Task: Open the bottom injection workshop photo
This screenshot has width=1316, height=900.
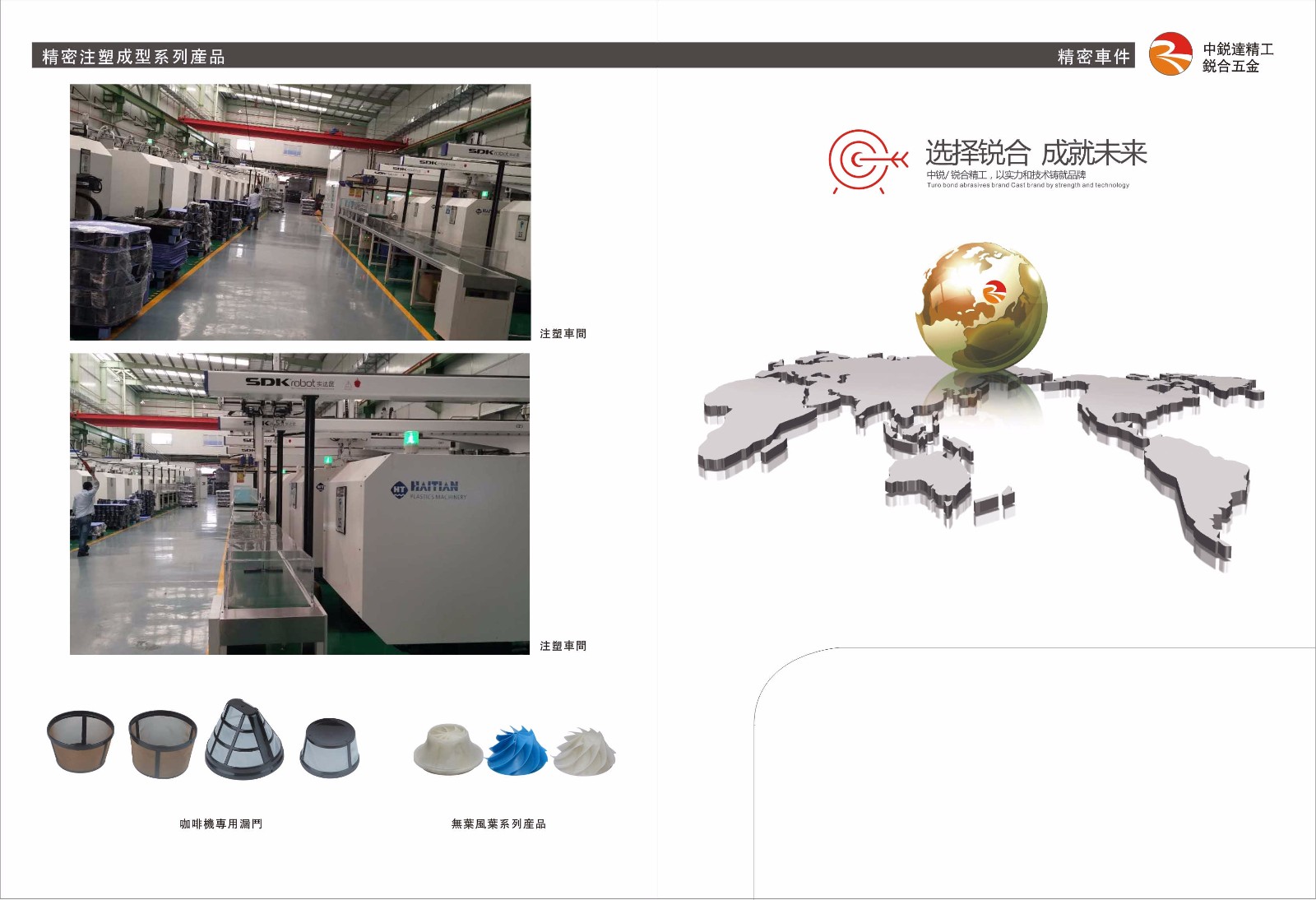Action: click(x=300, y=503)
